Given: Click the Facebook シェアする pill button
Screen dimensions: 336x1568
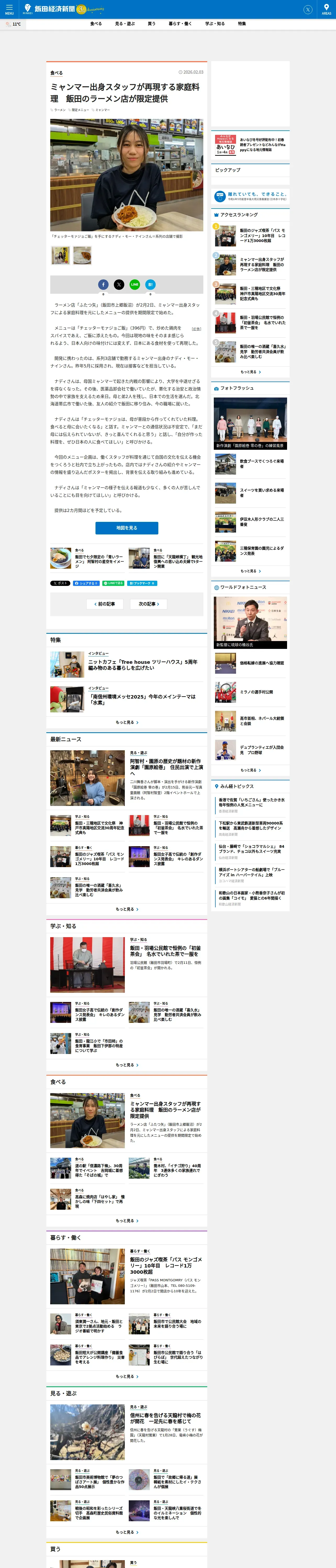Looking at the screenshot, I should tap(86, 583).
